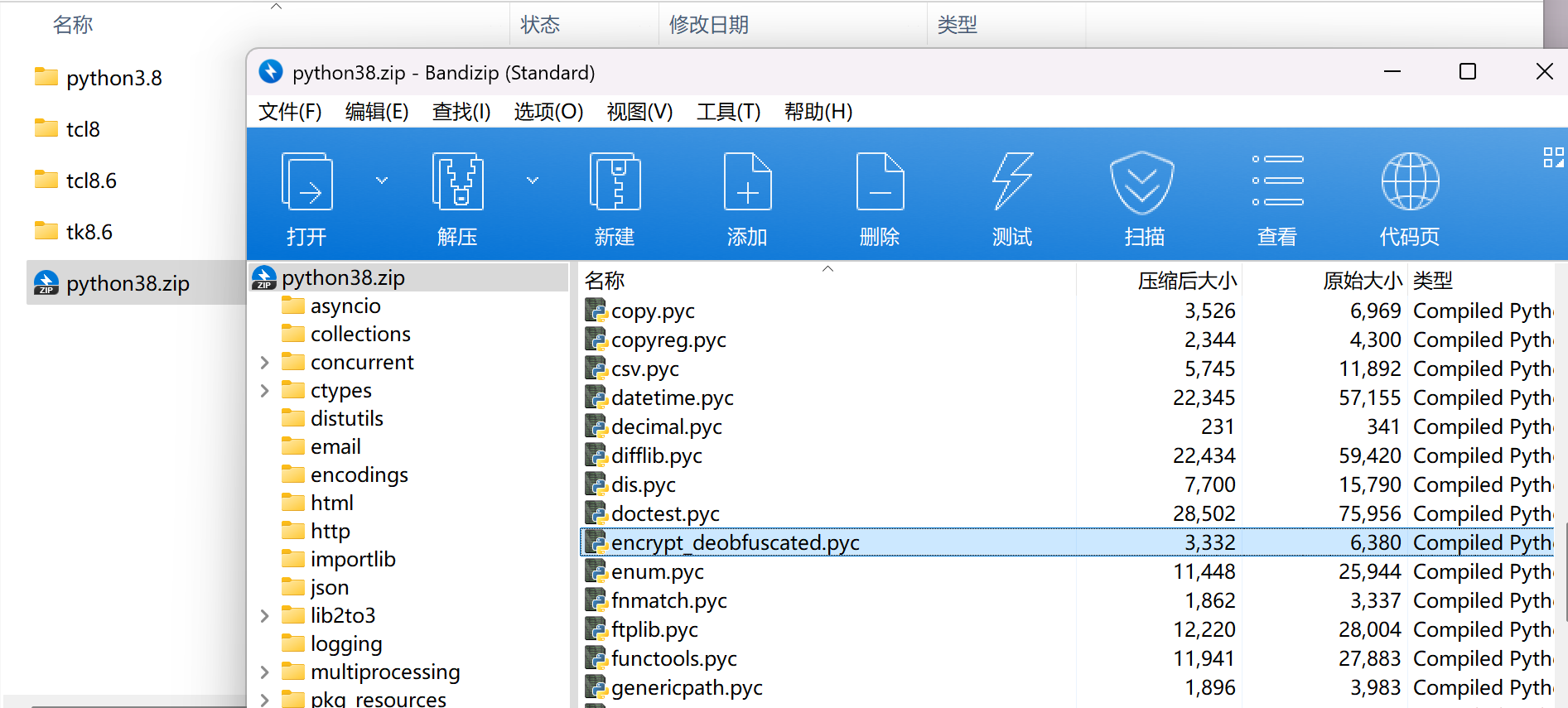Select the importlib folder in tree
Screen dimensions: 1568x708
coord(353,559)
